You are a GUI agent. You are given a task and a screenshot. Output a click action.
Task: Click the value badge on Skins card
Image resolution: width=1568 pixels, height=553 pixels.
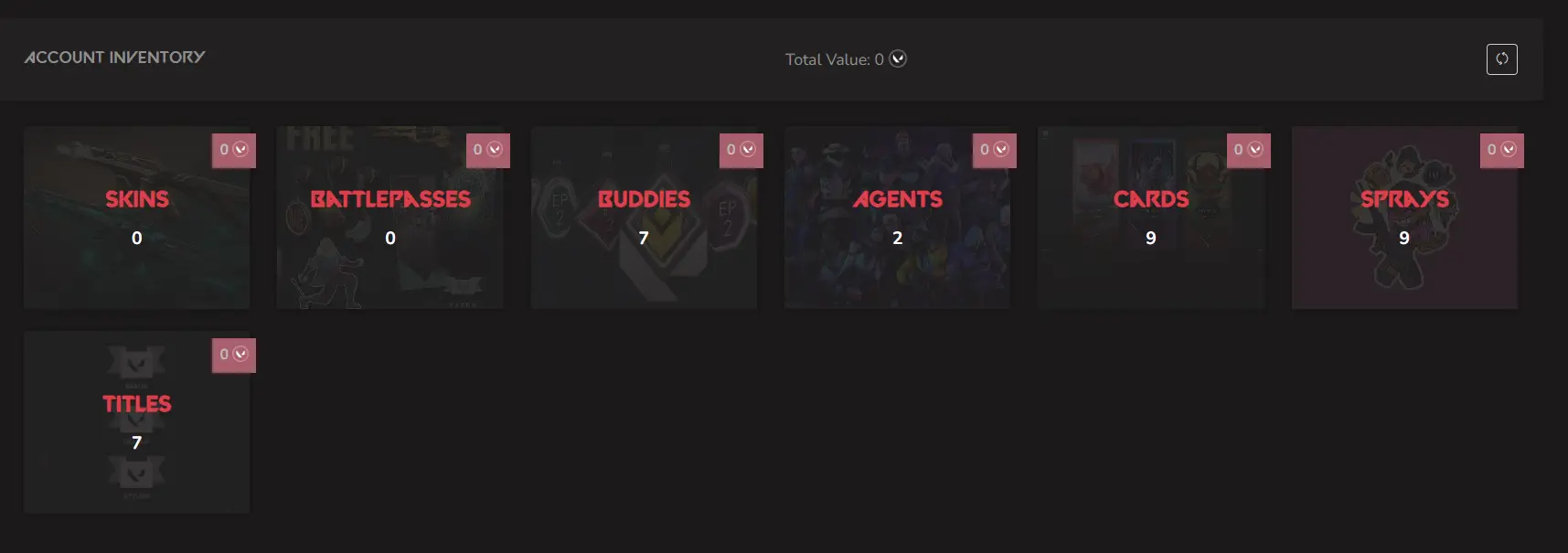pyautogui.click(x=234, y=150)
